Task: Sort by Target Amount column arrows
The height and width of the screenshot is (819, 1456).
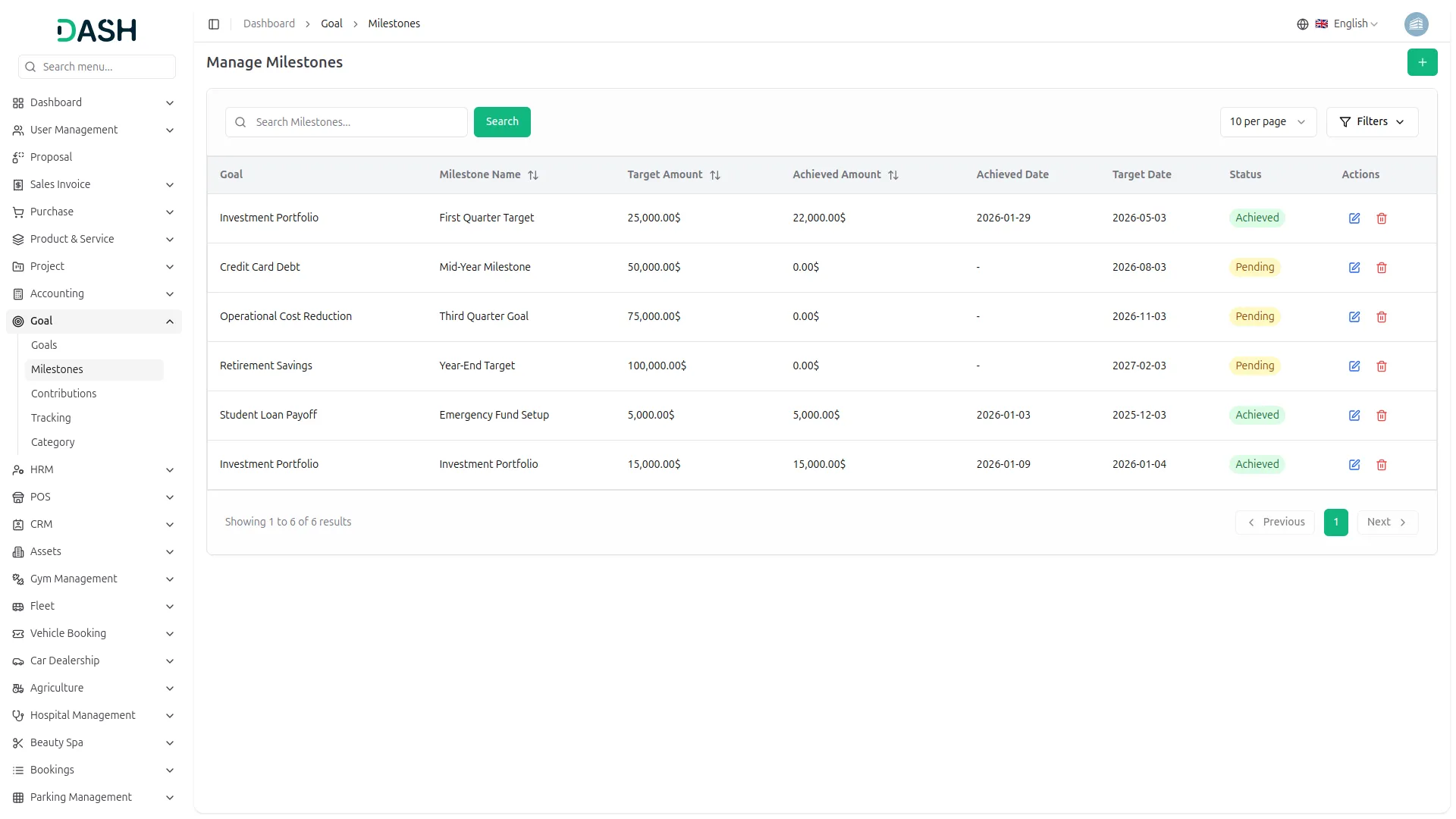Action: coord(714,175)
